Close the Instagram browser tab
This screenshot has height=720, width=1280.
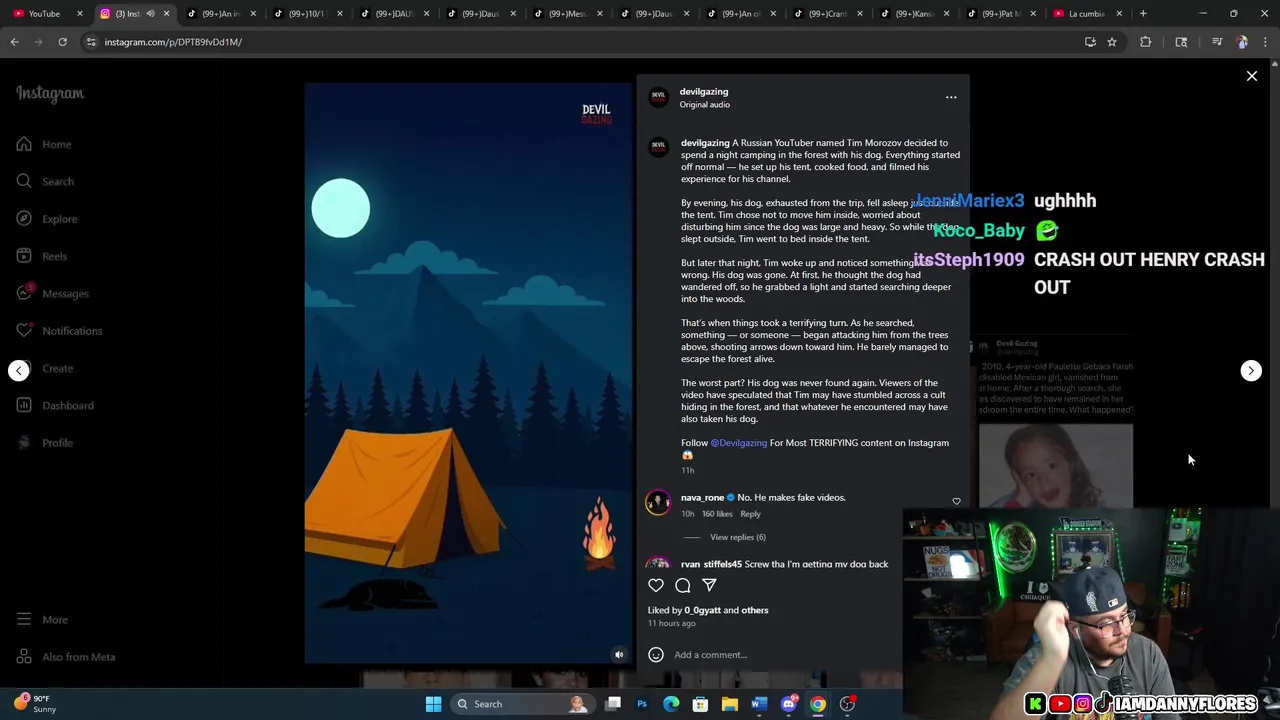tap(166, 14)
